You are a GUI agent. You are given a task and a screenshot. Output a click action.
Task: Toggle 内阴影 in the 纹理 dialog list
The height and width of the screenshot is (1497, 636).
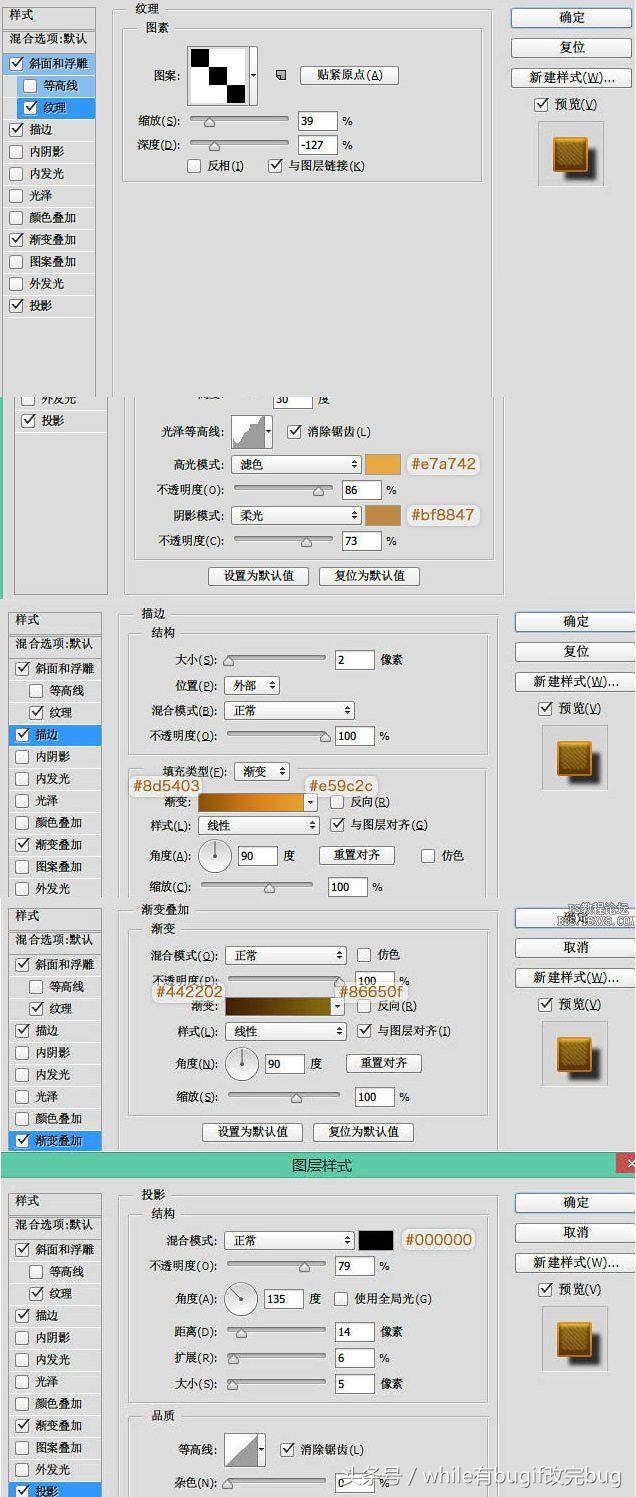(x=16, y=152)
